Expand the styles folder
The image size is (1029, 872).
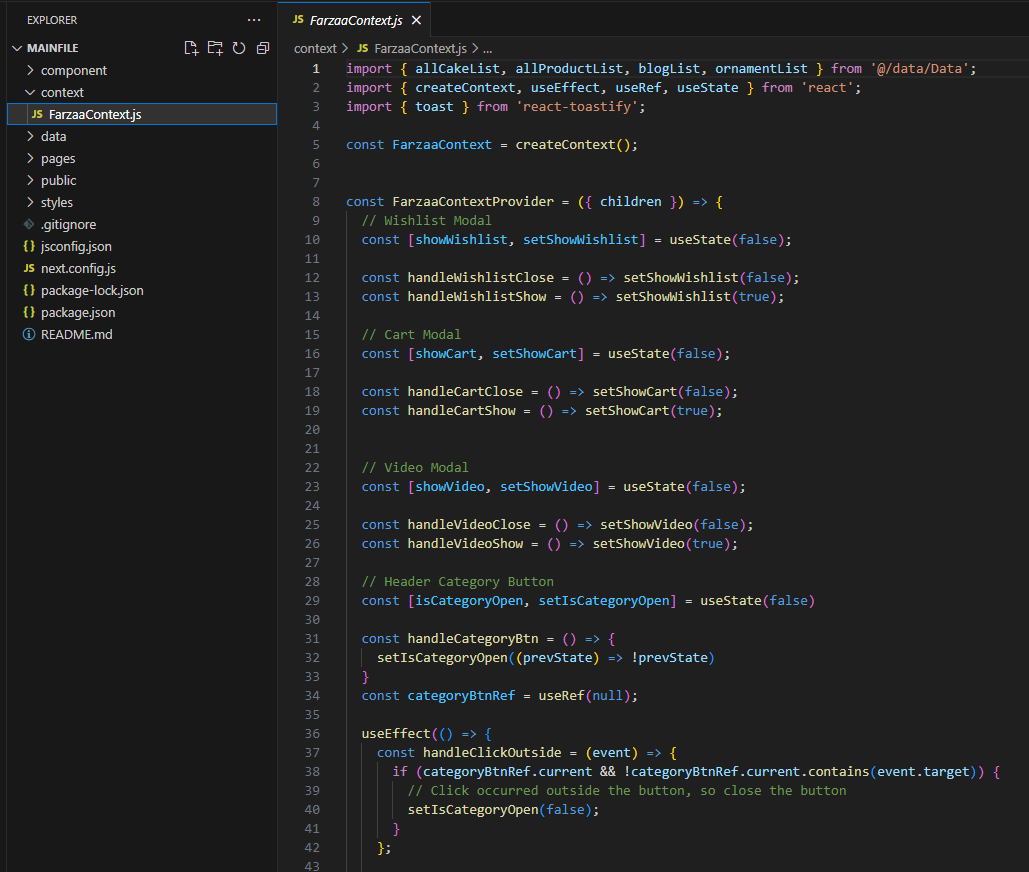(56, 203)
